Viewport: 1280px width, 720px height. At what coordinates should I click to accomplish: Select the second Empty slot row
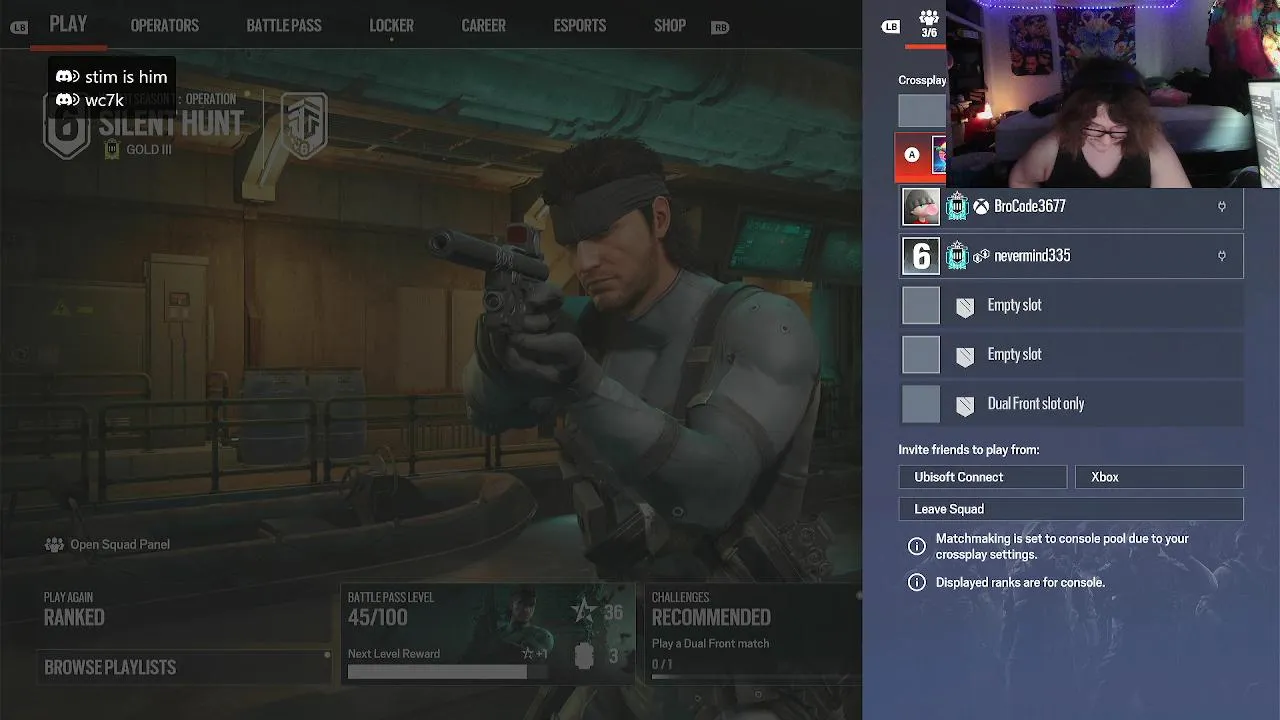[x=1072, y=354]
